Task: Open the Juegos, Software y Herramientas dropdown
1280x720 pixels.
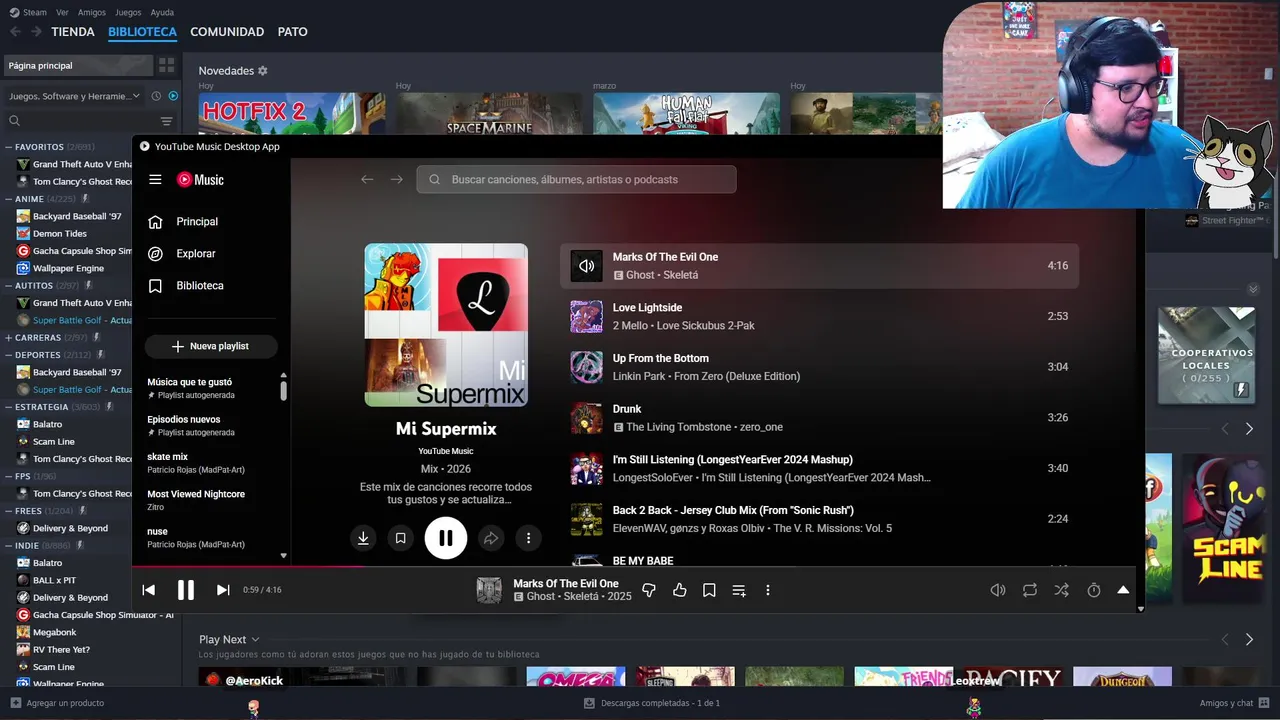Action: coord(75,96)
